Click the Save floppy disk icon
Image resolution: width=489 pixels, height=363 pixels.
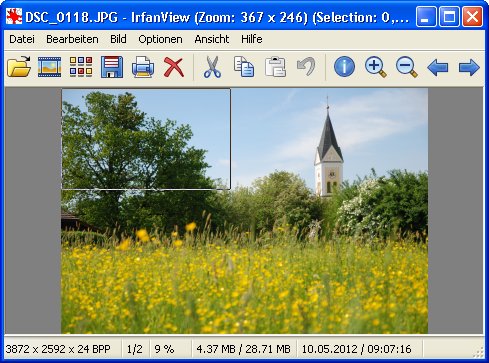(x=112, y=67)
